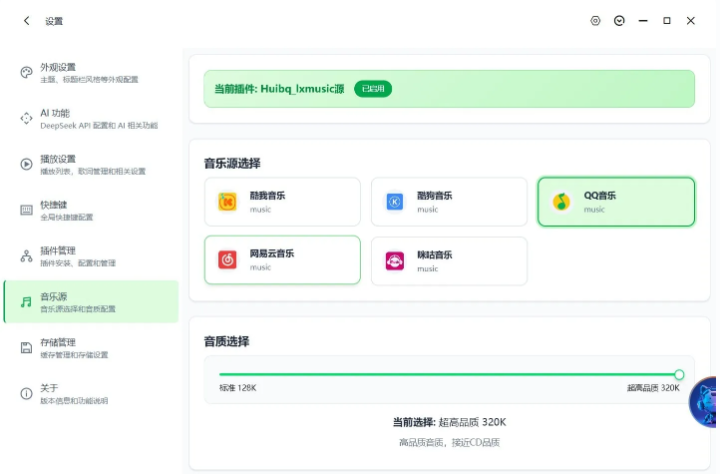This screenshot has width=720, height=474.
Task: Open 播放设置 playback settings
Action: (x=91, y=165)
